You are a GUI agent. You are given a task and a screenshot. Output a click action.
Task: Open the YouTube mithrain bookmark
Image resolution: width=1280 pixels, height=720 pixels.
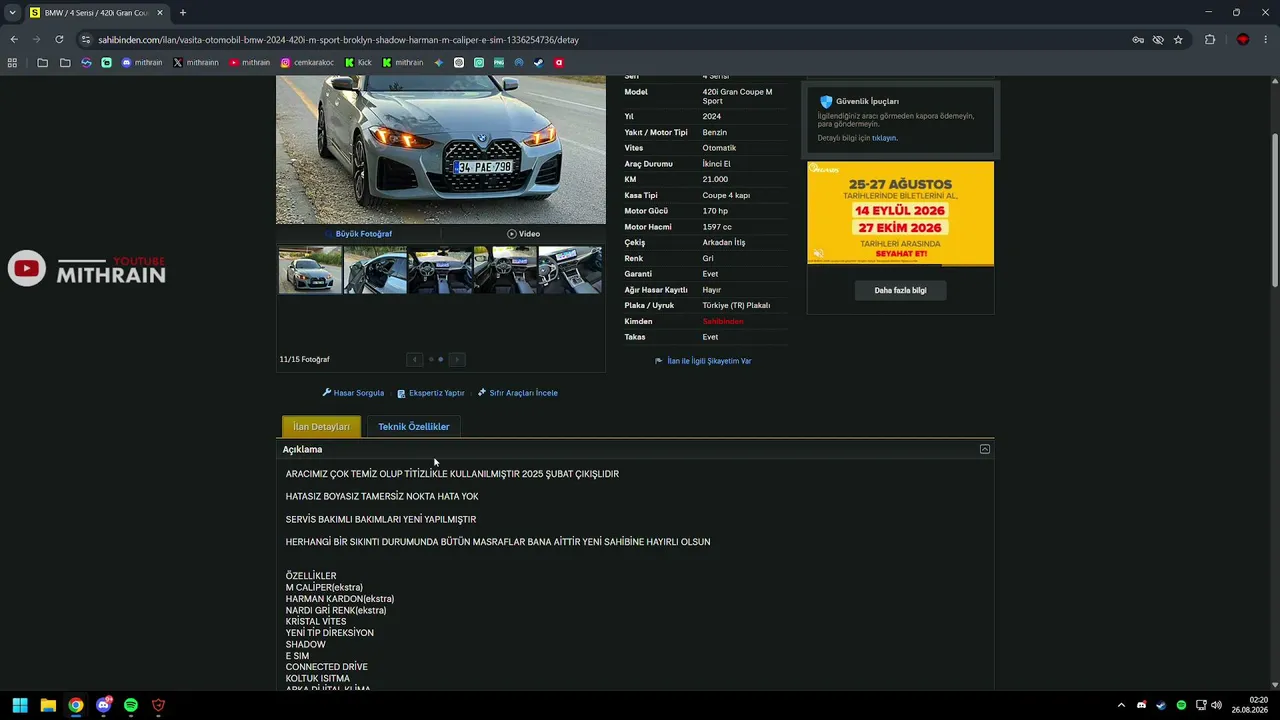tap(249, 62)
